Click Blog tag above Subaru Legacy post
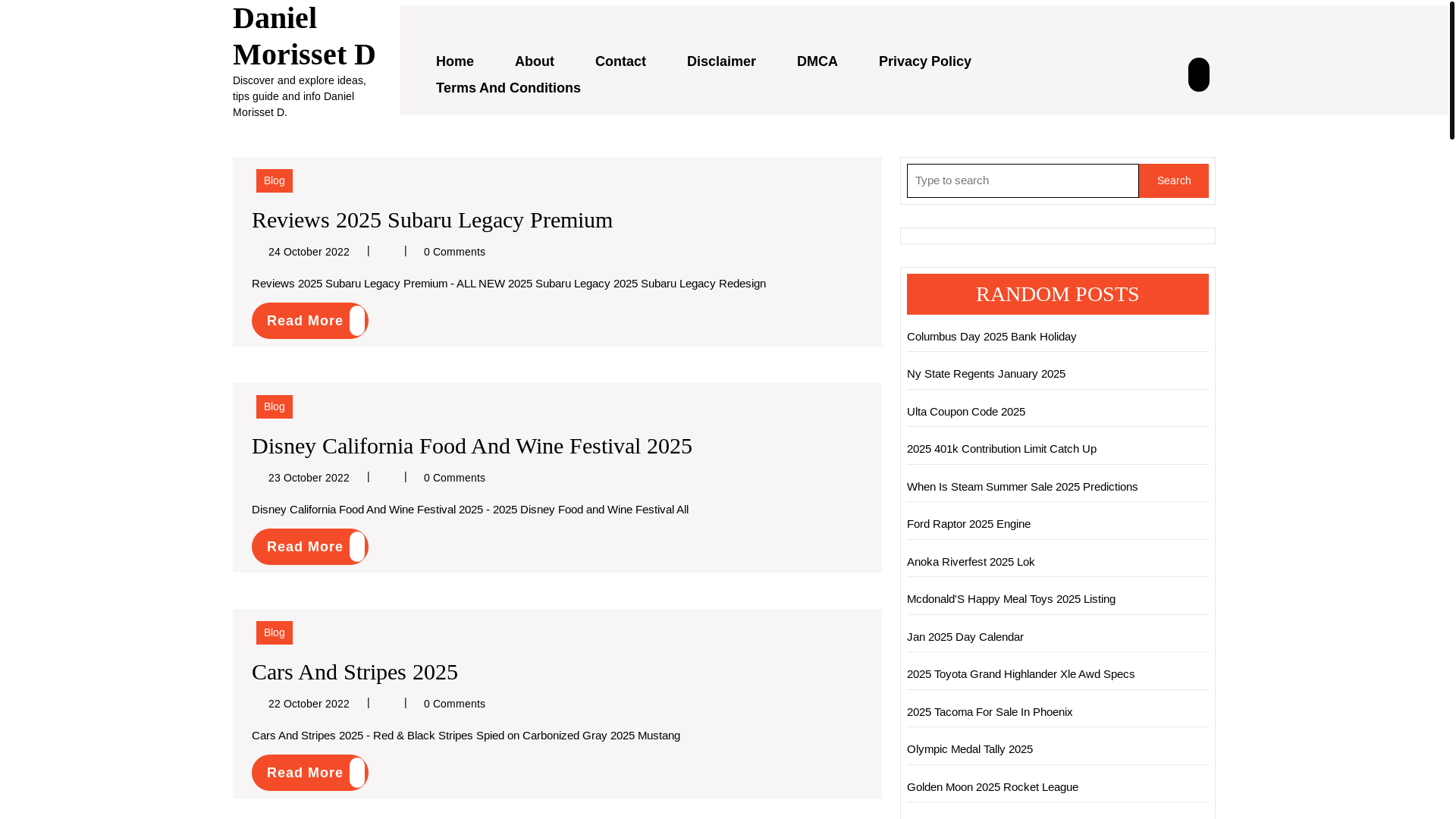Image resolution: width=1456 pixels, height=819 pixels. point(275,180)
